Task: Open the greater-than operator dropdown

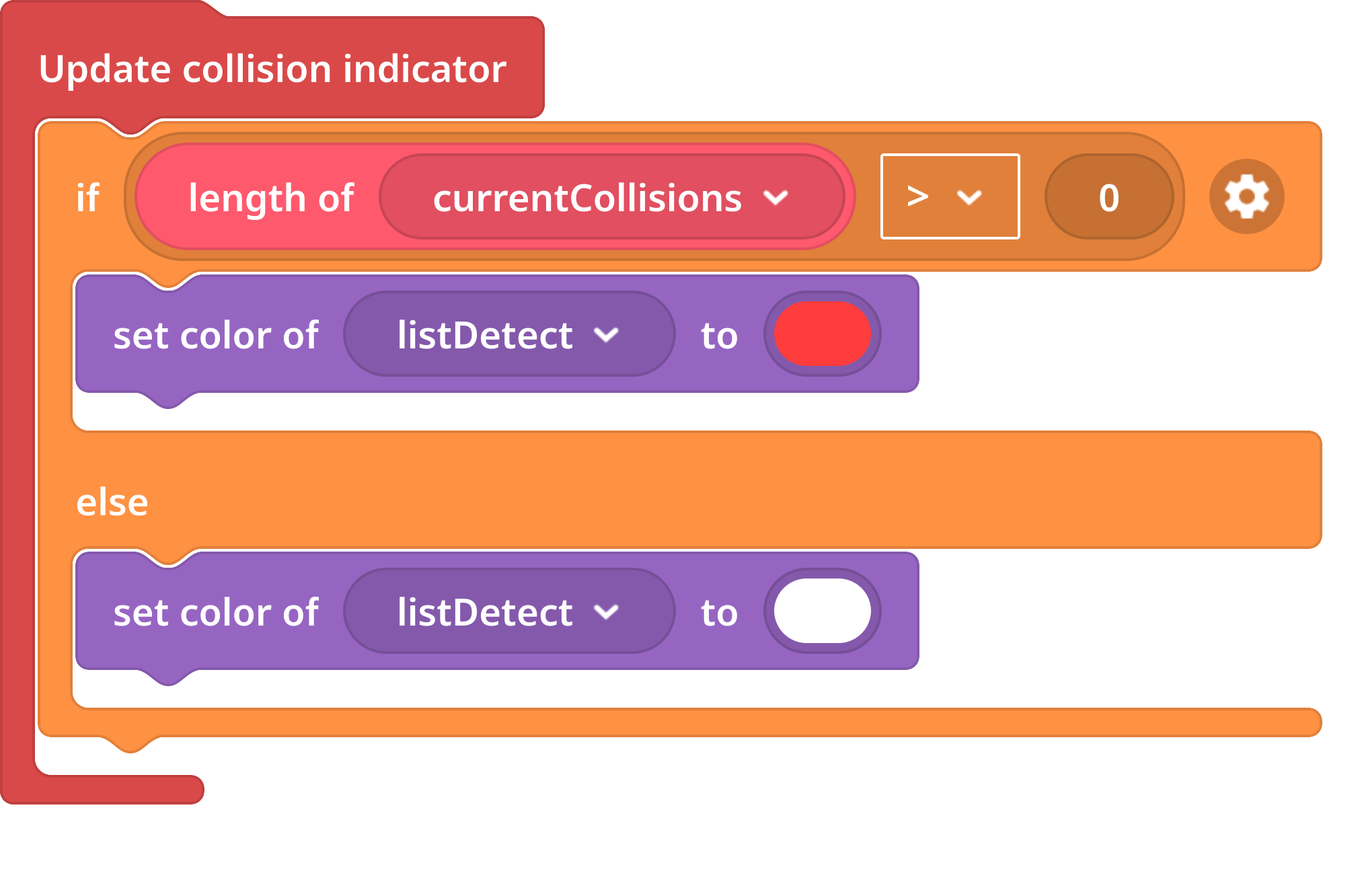Action: coord(950,196)
